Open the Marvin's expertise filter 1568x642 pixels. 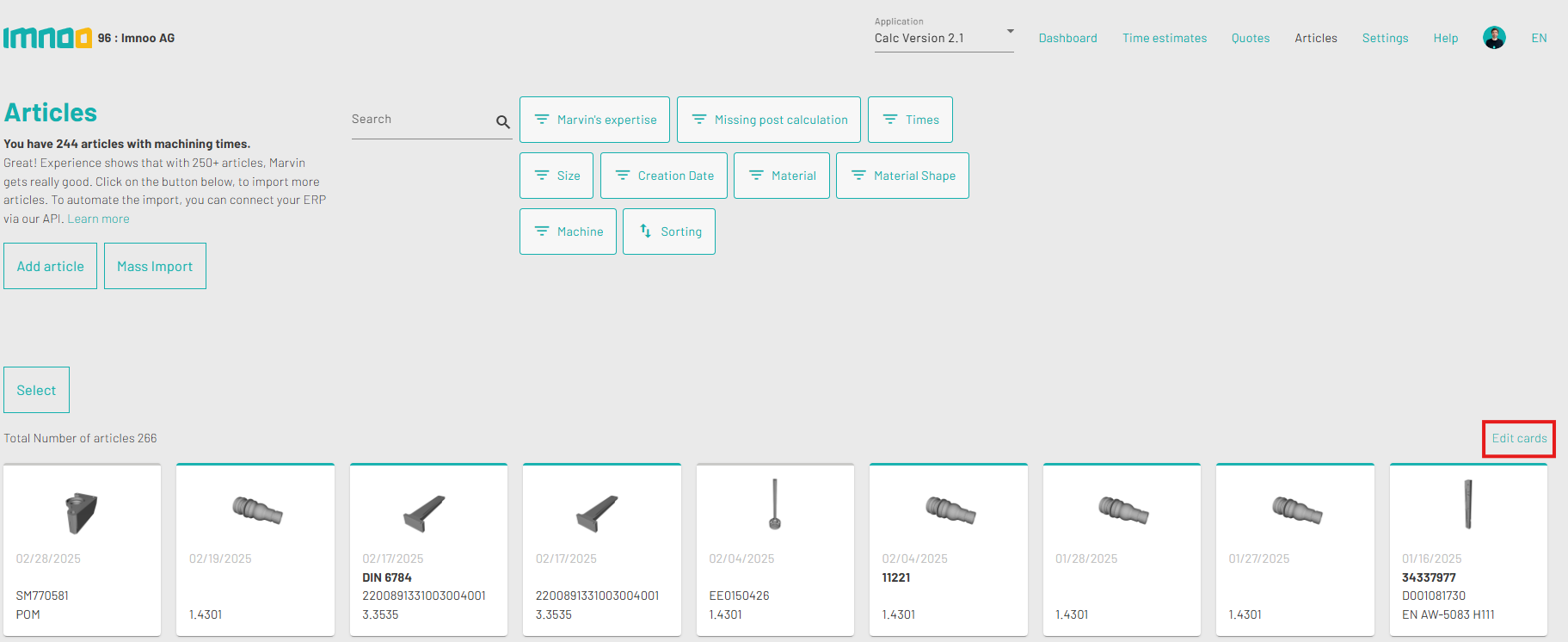594,120
